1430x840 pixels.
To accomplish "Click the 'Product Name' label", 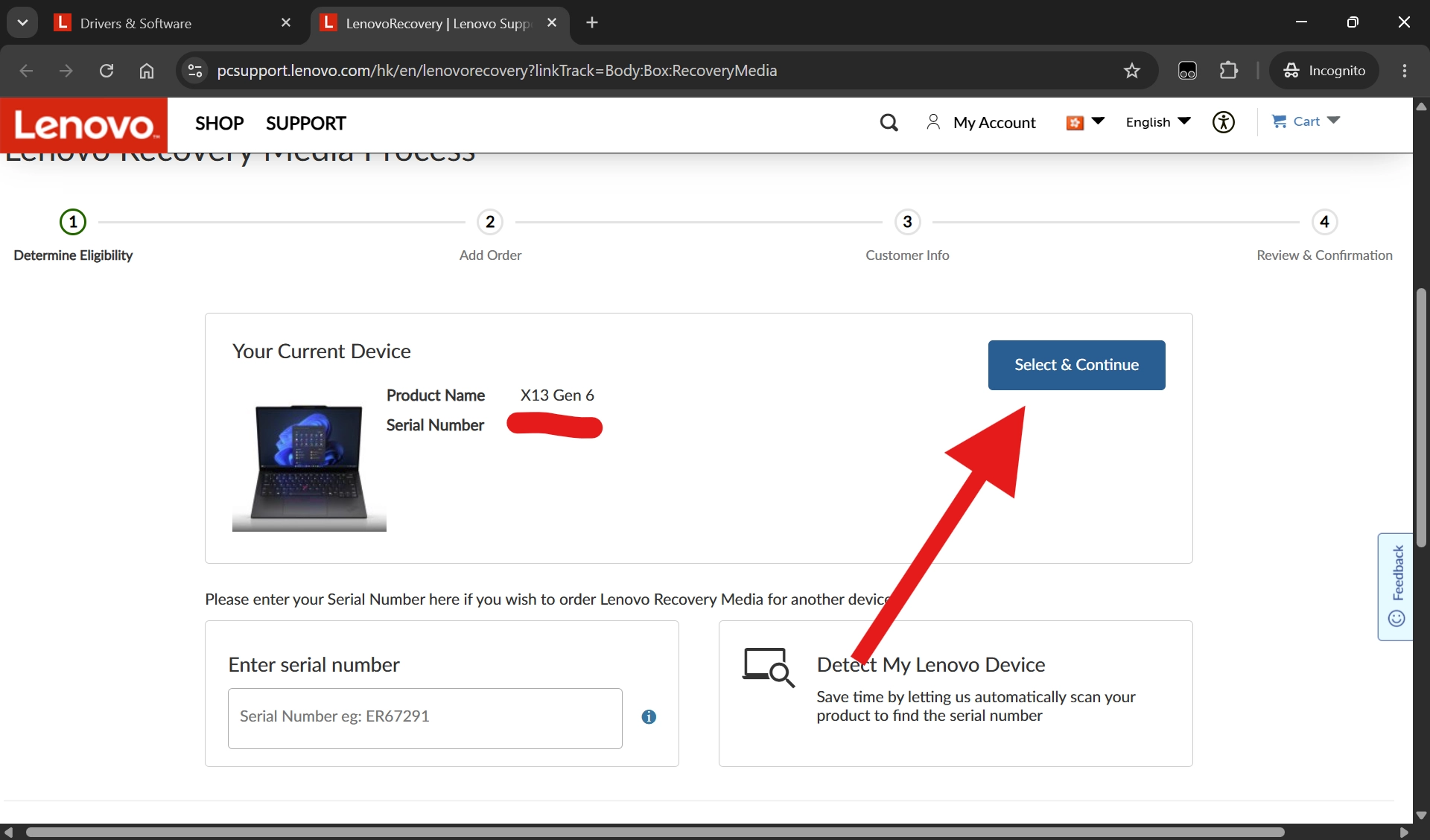I will point(436,395).
